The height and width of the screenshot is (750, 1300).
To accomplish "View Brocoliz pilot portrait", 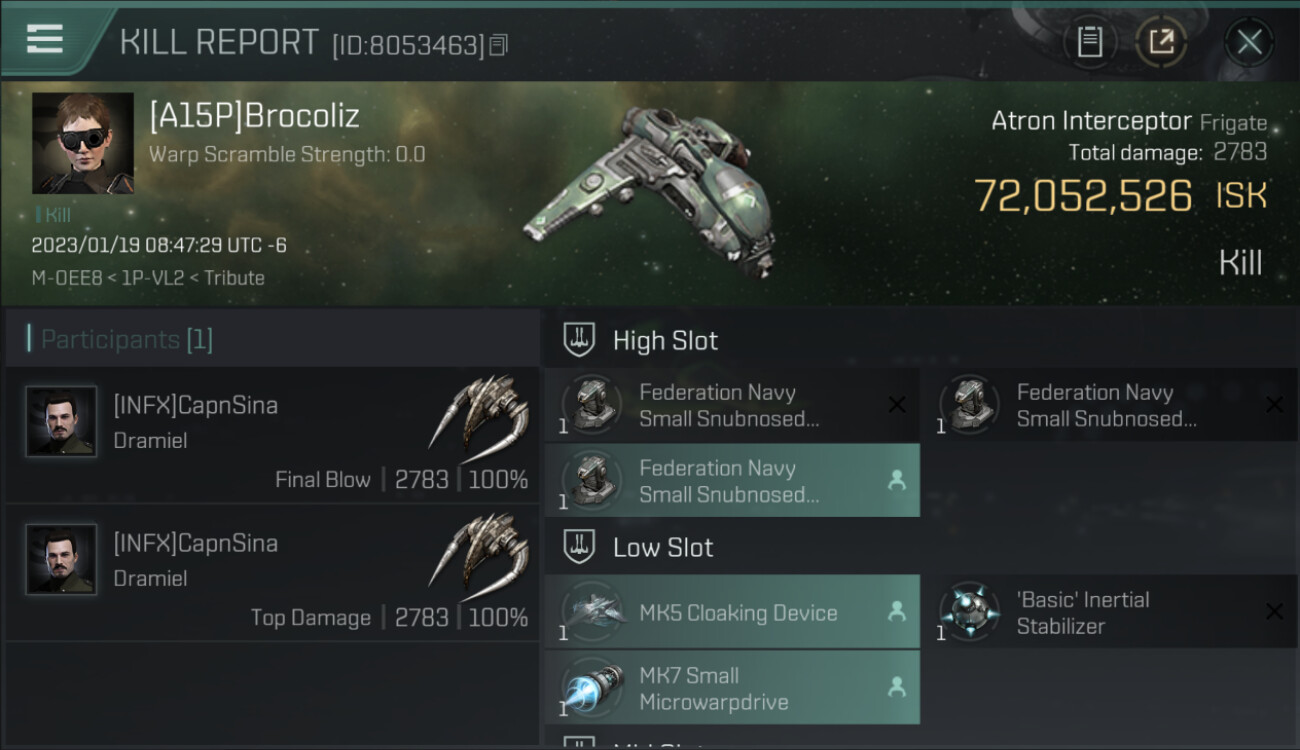I will coord(83,143).
